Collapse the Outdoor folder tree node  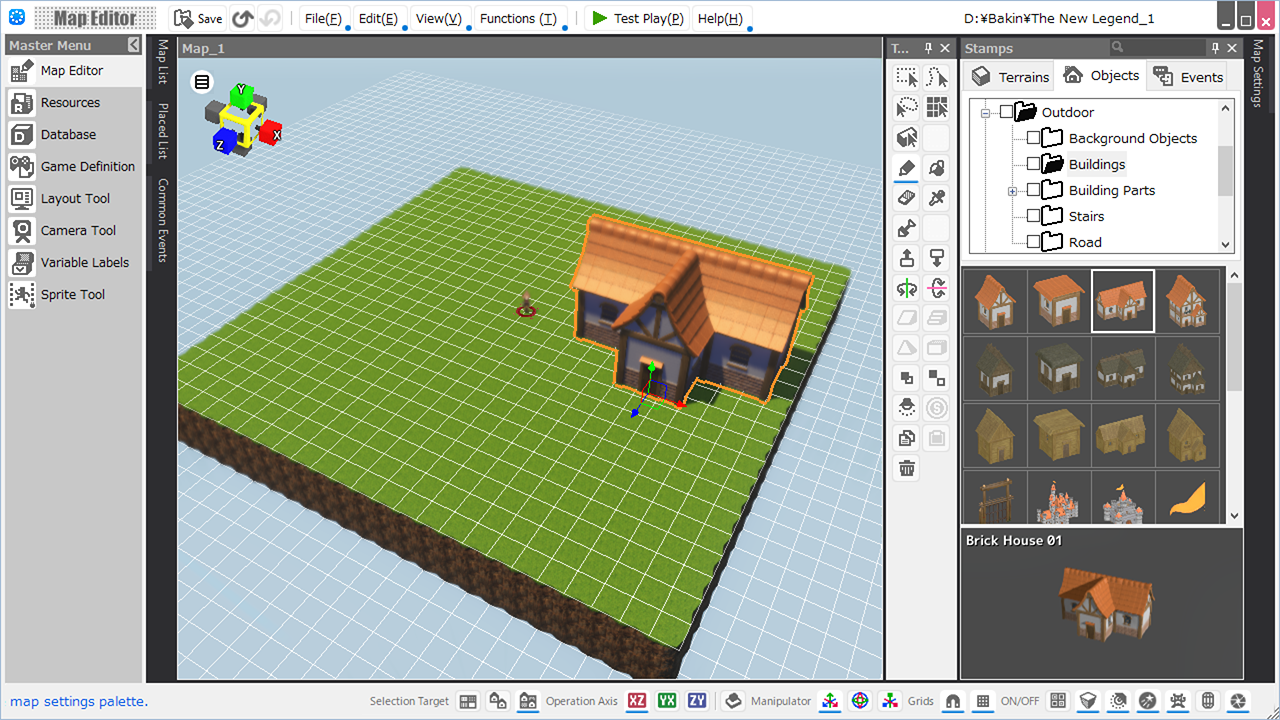(985, 113)
